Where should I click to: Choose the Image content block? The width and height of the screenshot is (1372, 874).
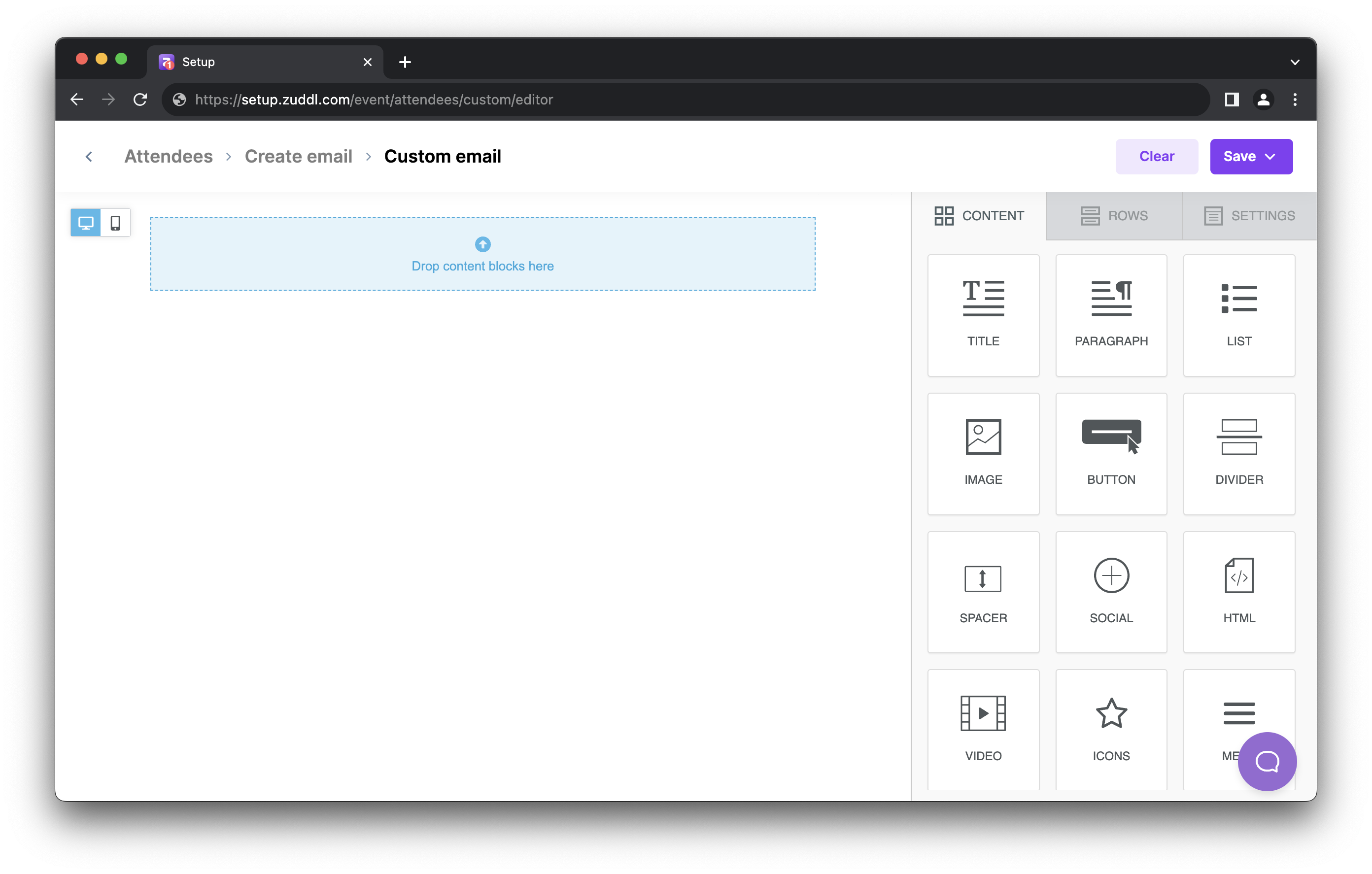(983, 453)
